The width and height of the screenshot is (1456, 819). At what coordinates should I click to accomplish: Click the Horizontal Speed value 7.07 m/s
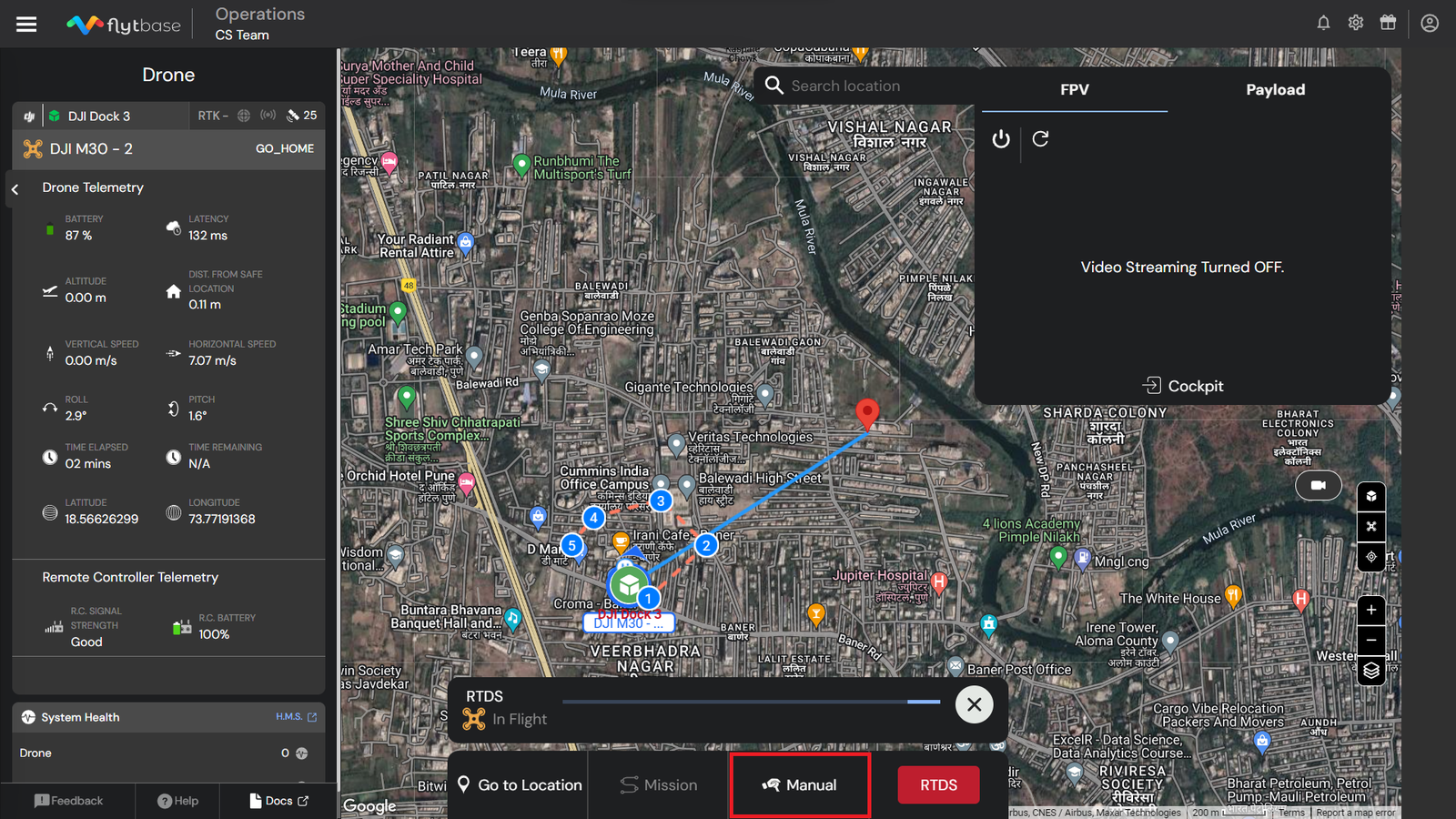click(212, 361)
